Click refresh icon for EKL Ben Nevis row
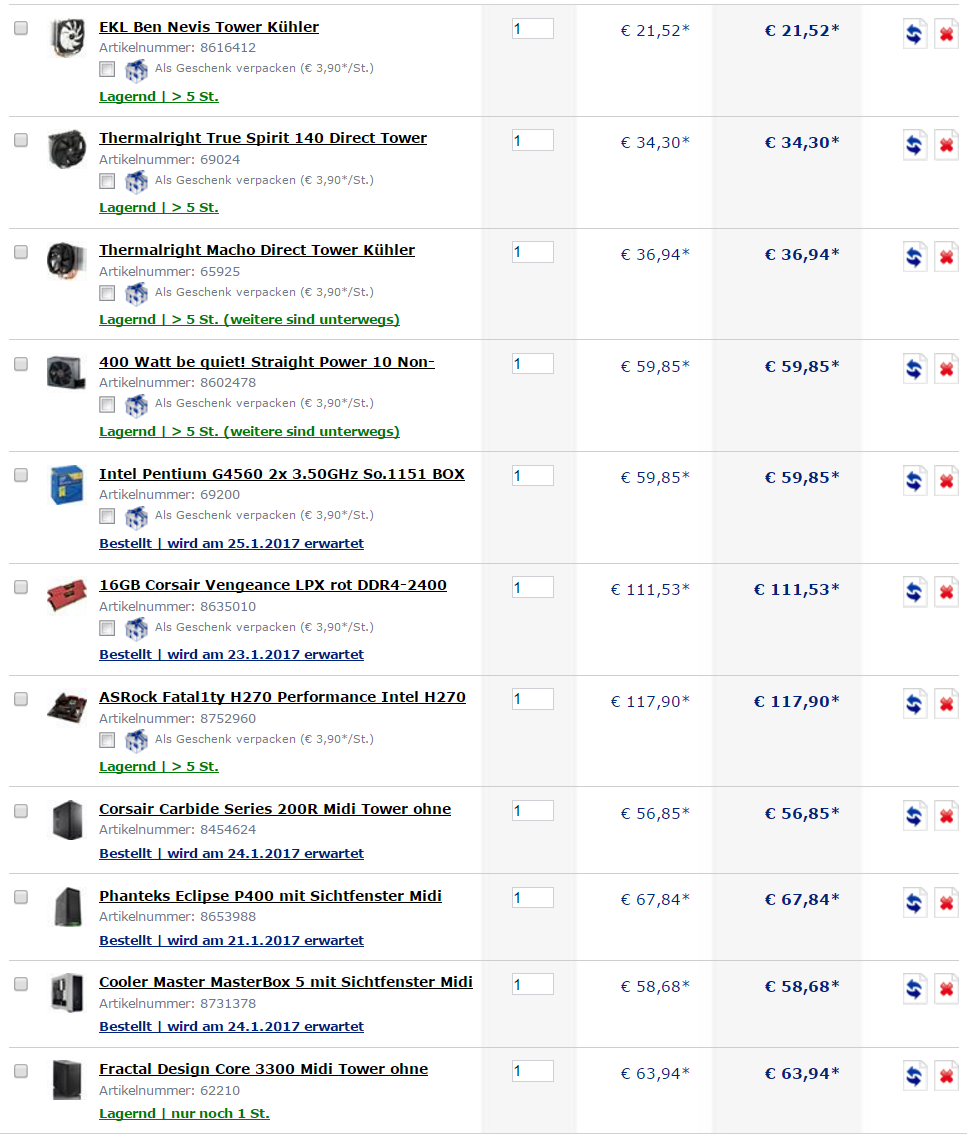 [x=915, y=33]
